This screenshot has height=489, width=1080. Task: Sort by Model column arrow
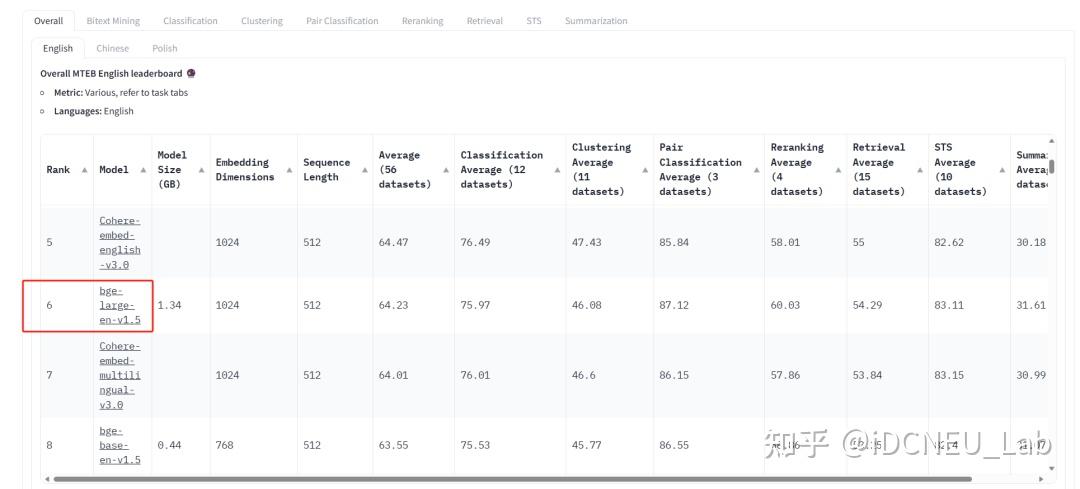pos(143,169)
